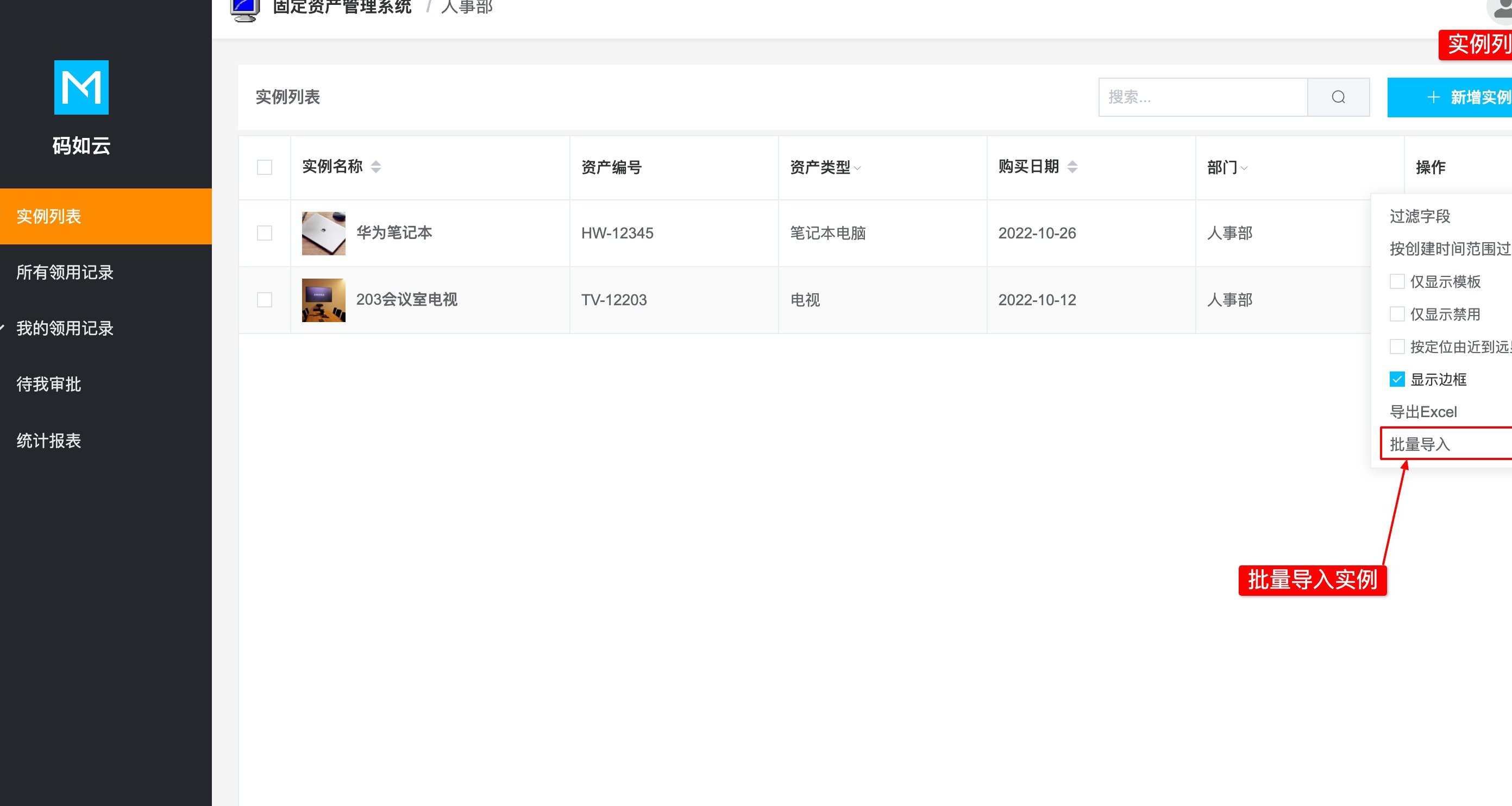The image size is (1512, 806).
Task: Click the 码如云 M logo
Action: [81, 87]
